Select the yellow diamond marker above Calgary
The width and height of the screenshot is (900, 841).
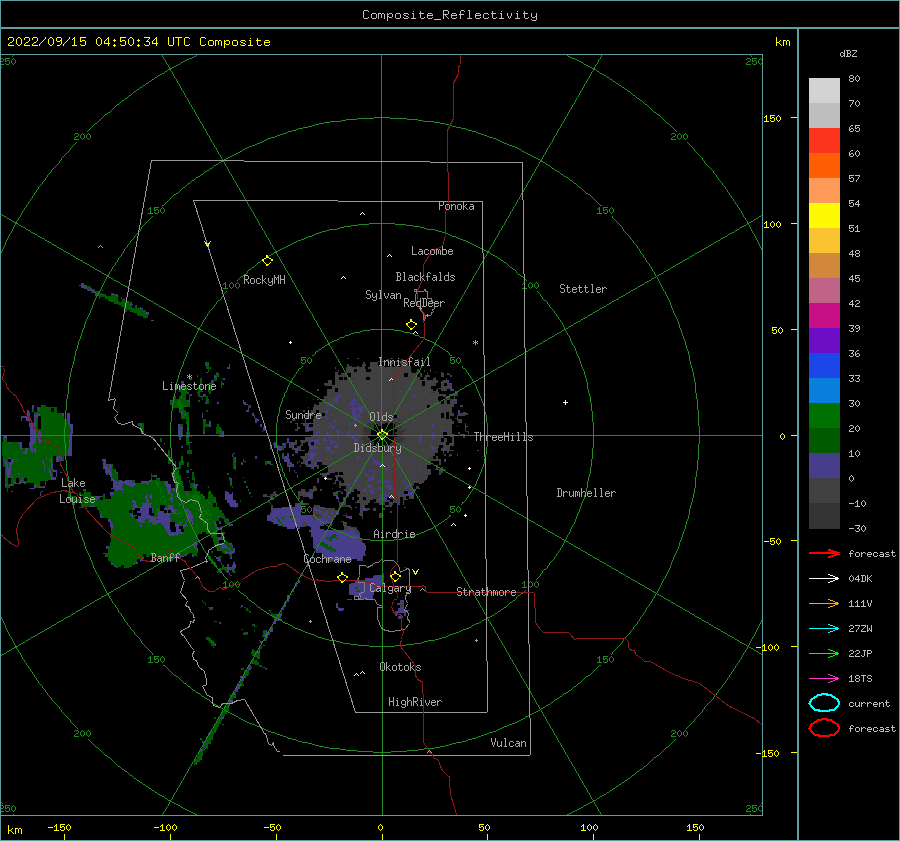pyautogui.click(x=395, y=576)
